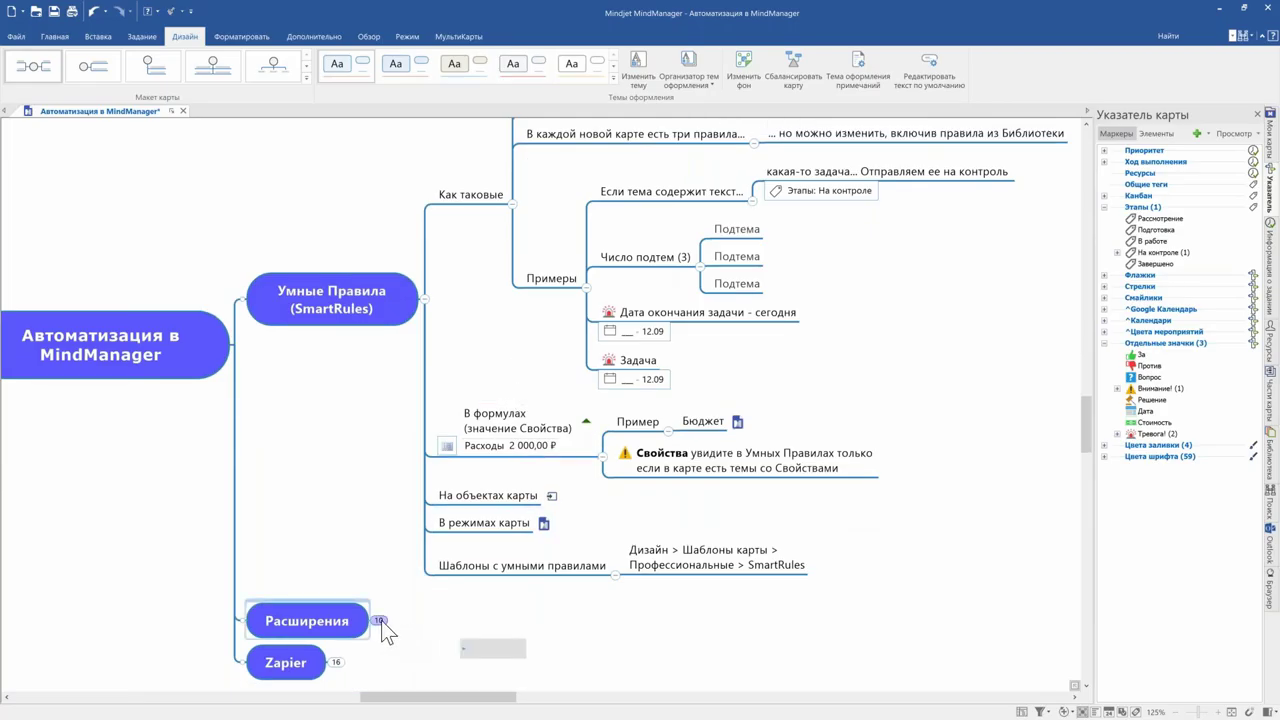Switch to the Задание ribbon tab
1280x720 pixels.
point(142,37)
